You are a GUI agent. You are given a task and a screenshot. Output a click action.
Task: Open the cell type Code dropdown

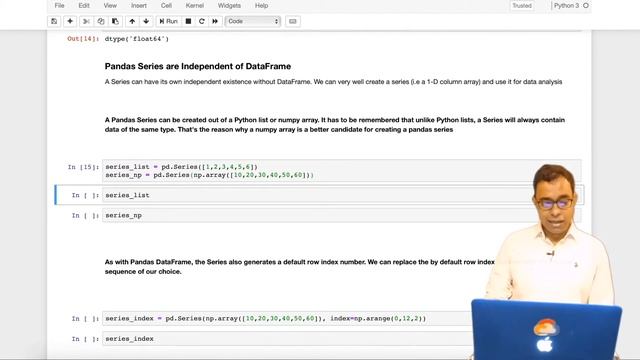[253, 21]
